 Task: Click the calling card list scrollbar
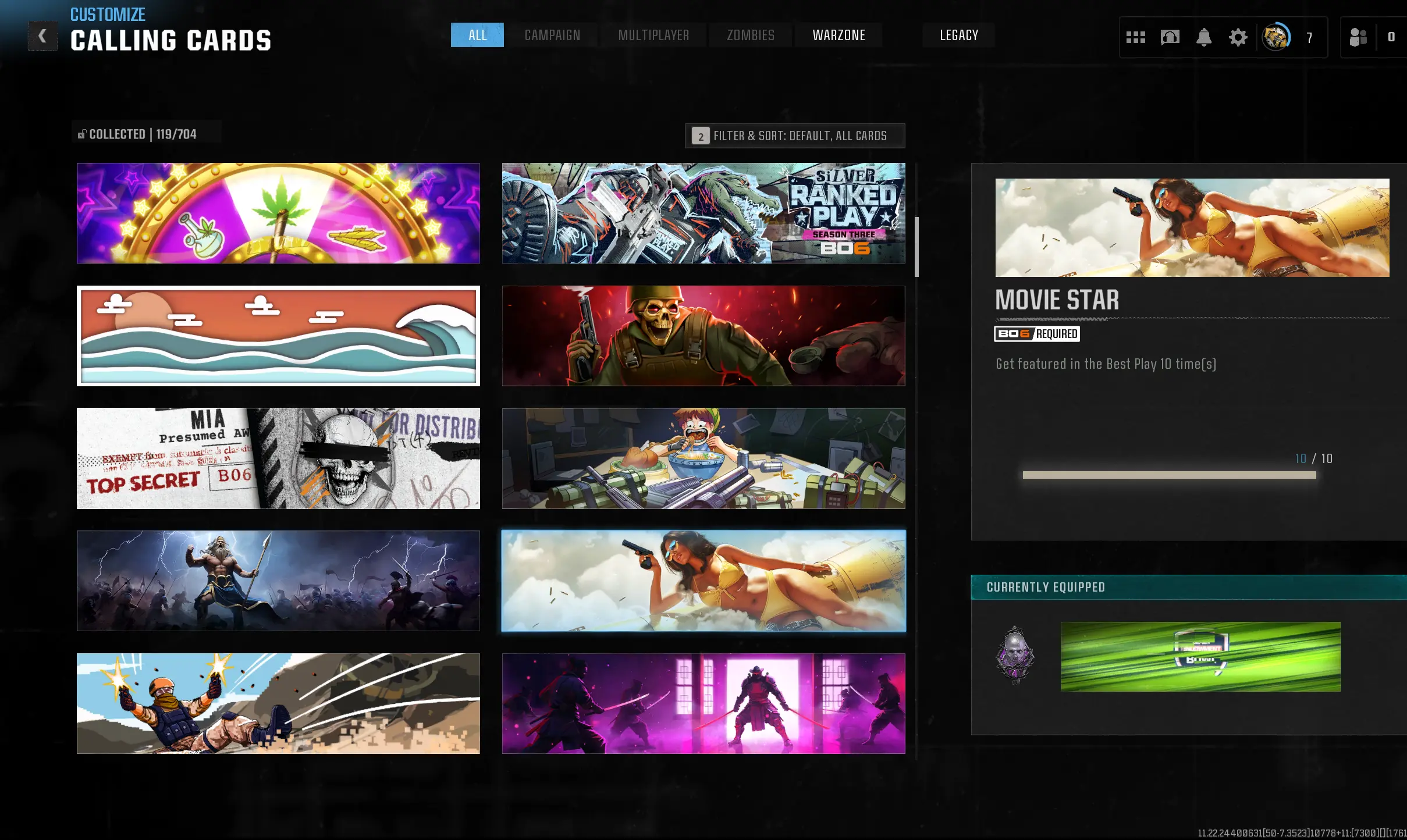(x=917, y=247)
